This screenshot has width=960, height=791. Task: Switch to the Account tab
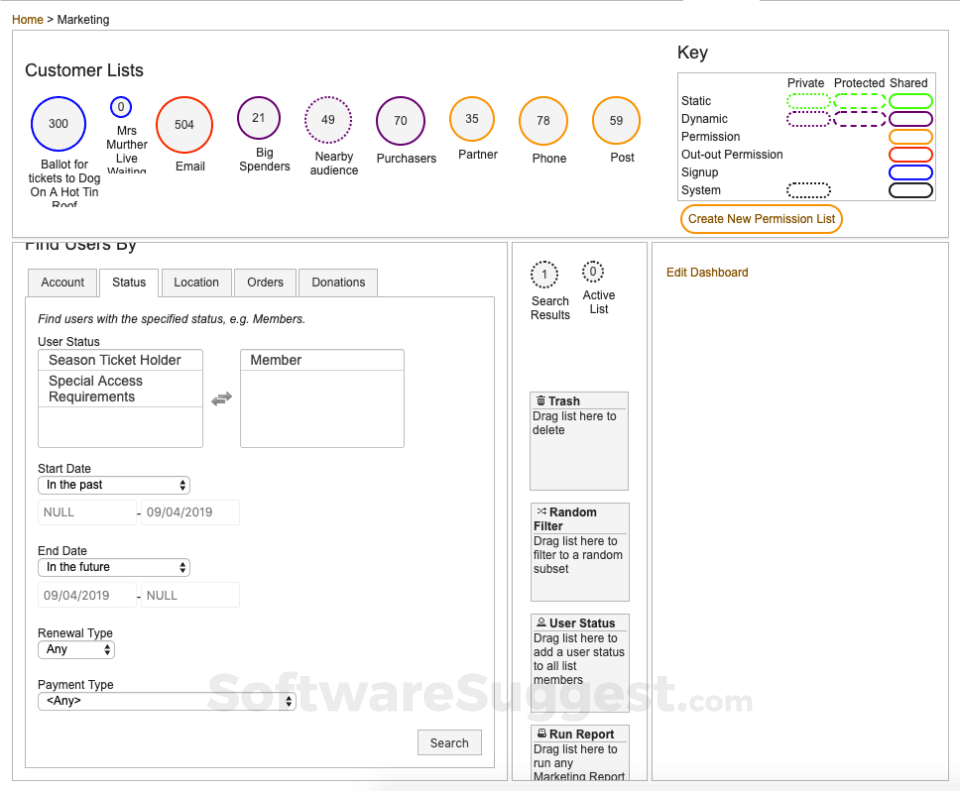pyautogui.click(x=62, y=283)
